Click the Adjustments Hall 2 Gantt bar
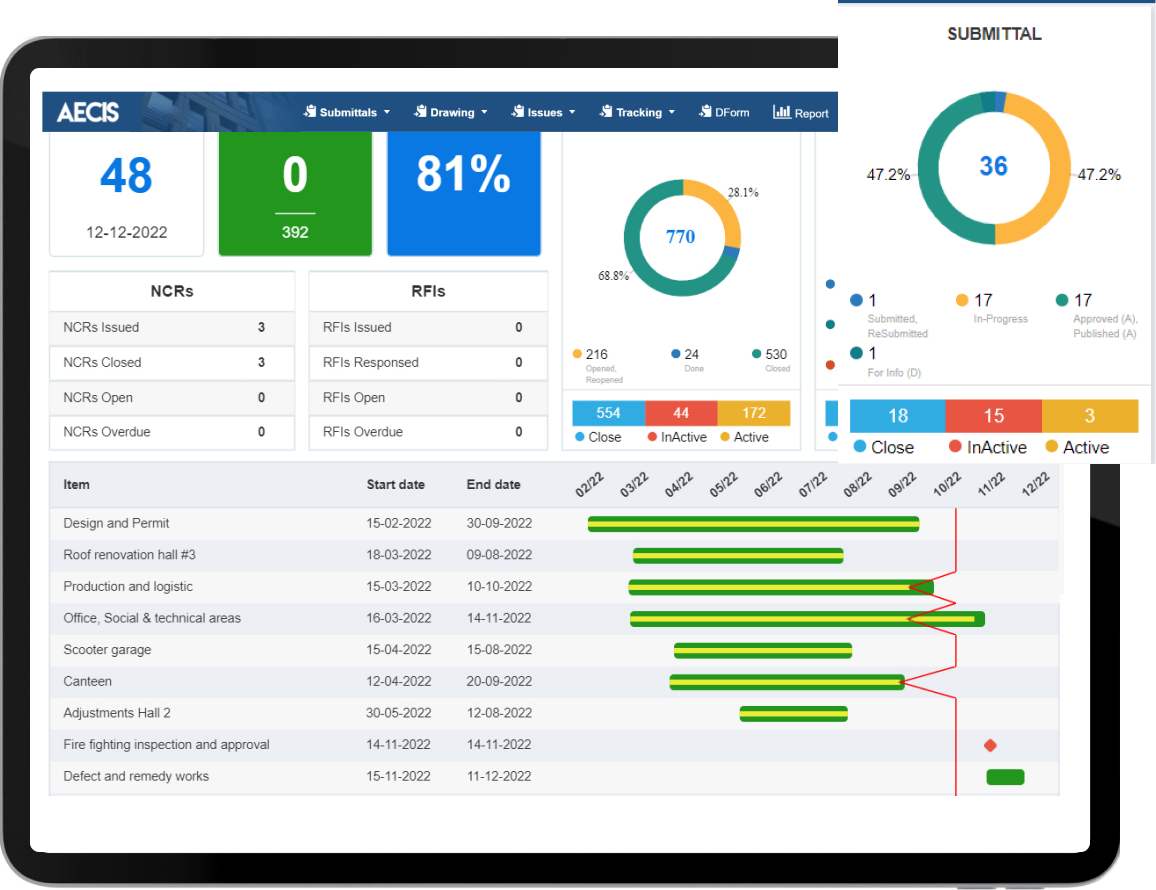The width and height of the screenshot is (1156, 890). coord(793,714)
